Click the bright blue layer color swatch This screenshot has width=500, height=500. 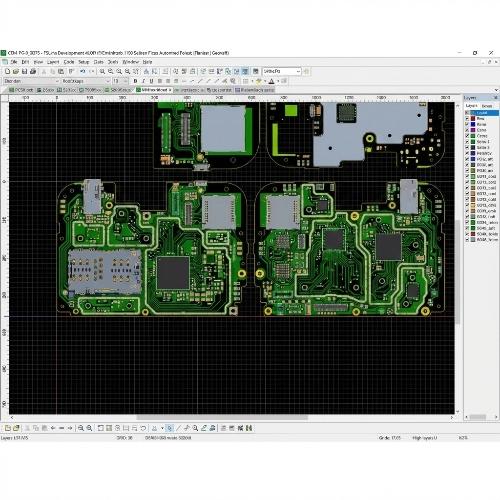(x=473, y=124)
